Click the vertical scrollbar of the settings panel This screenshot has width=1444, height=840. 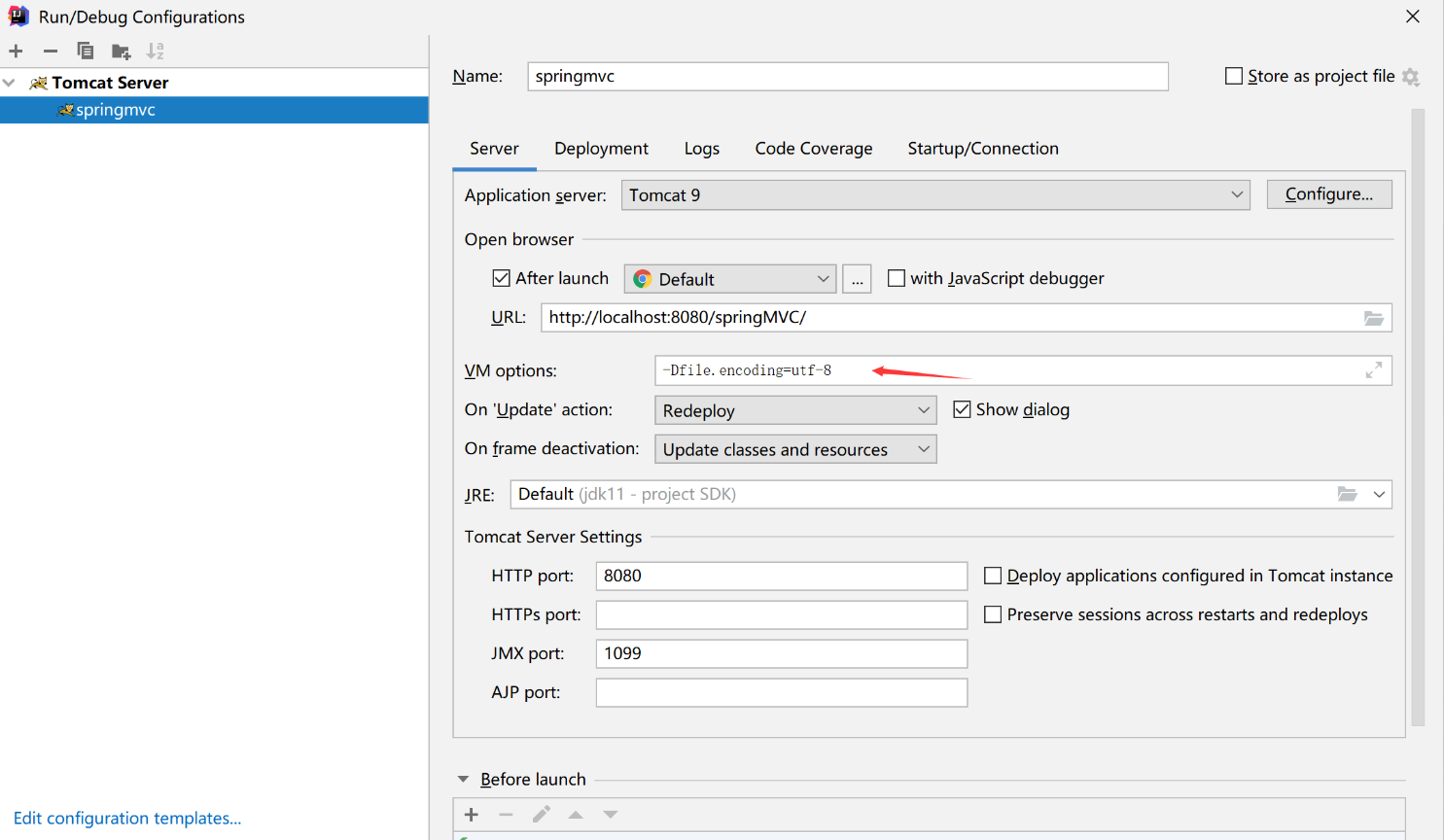pyautogui.click(x=1418, y=418)
